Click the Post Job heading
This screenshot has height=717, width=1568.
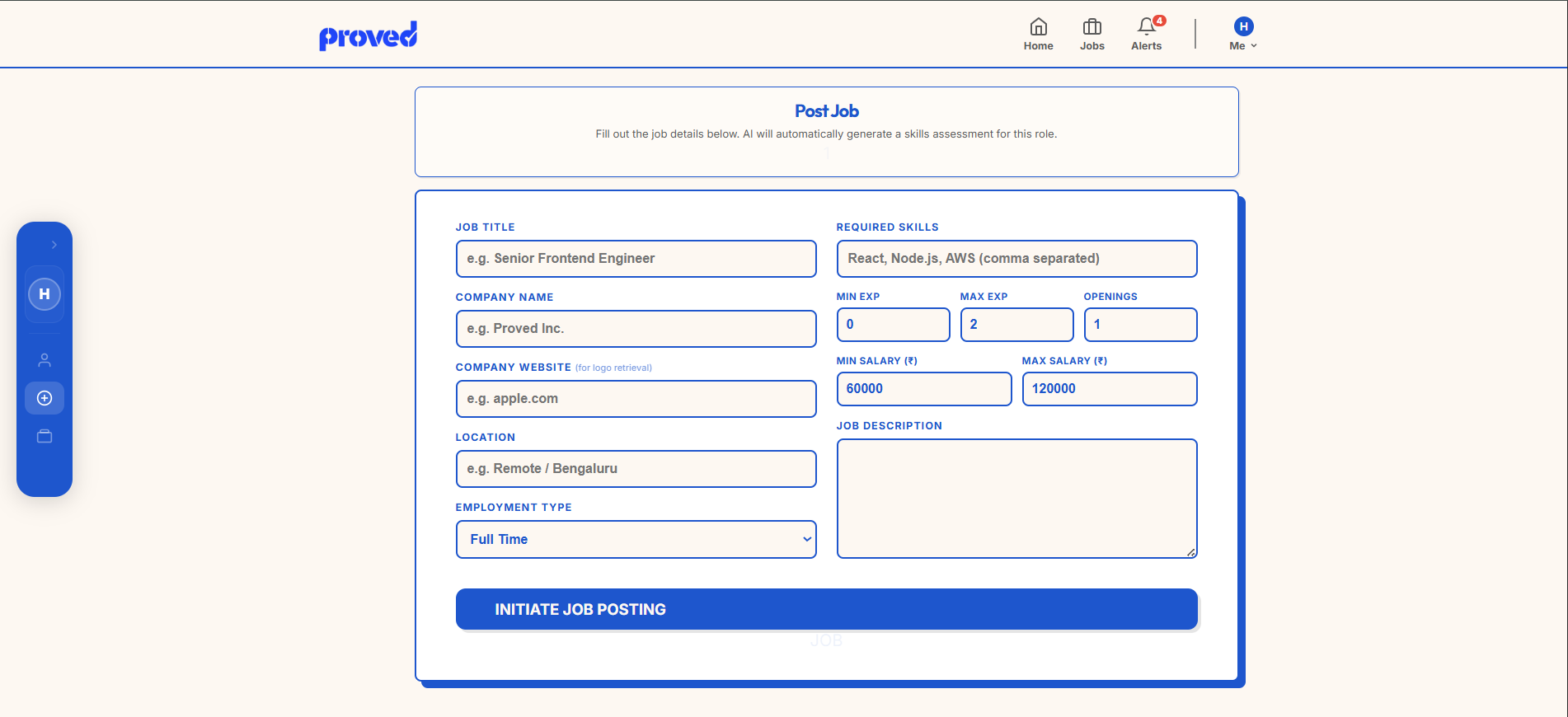point(826,111)
